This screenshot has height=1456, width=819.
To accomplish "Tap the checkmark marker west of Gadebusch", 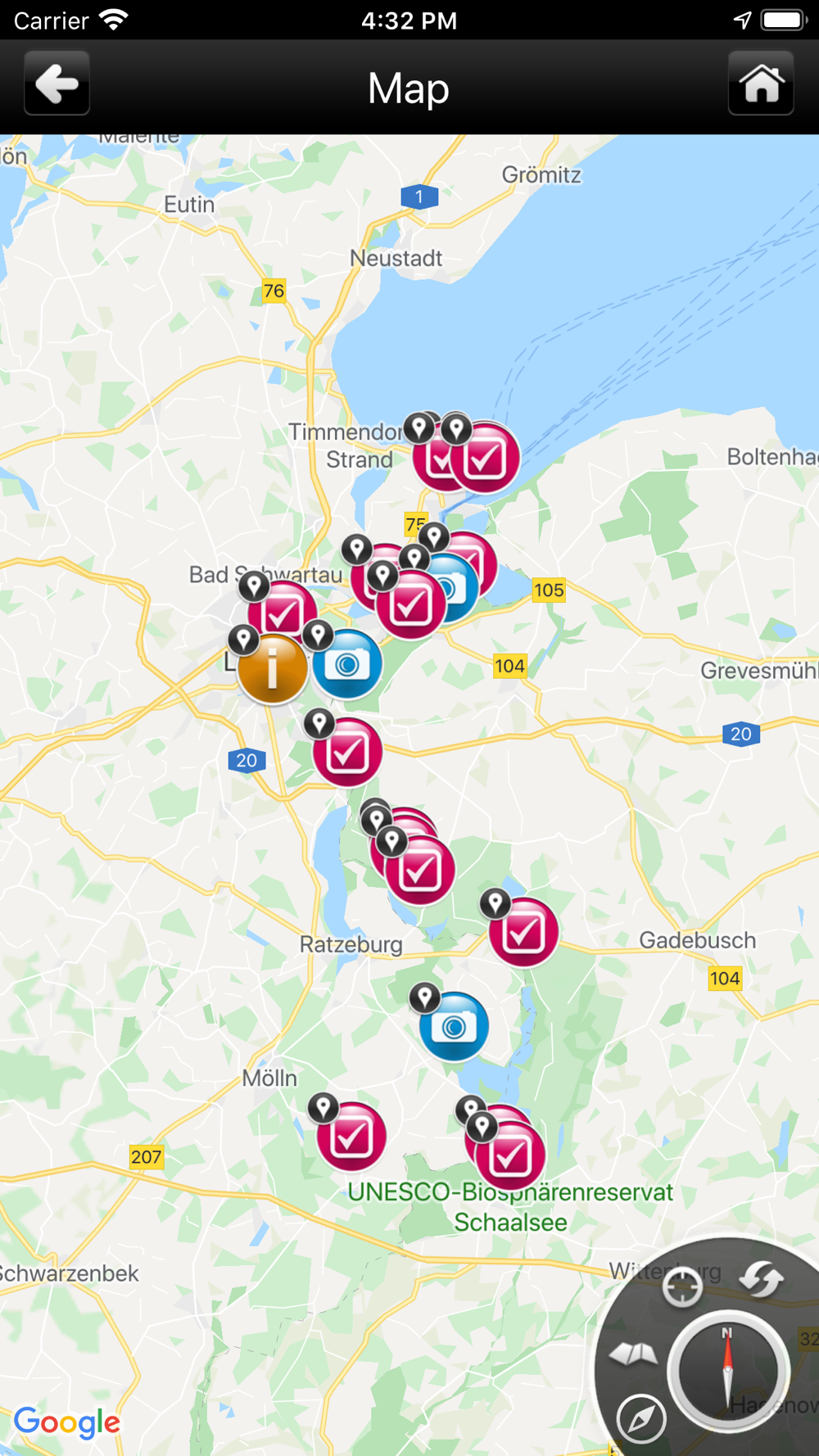I will [x=523, y=932].
